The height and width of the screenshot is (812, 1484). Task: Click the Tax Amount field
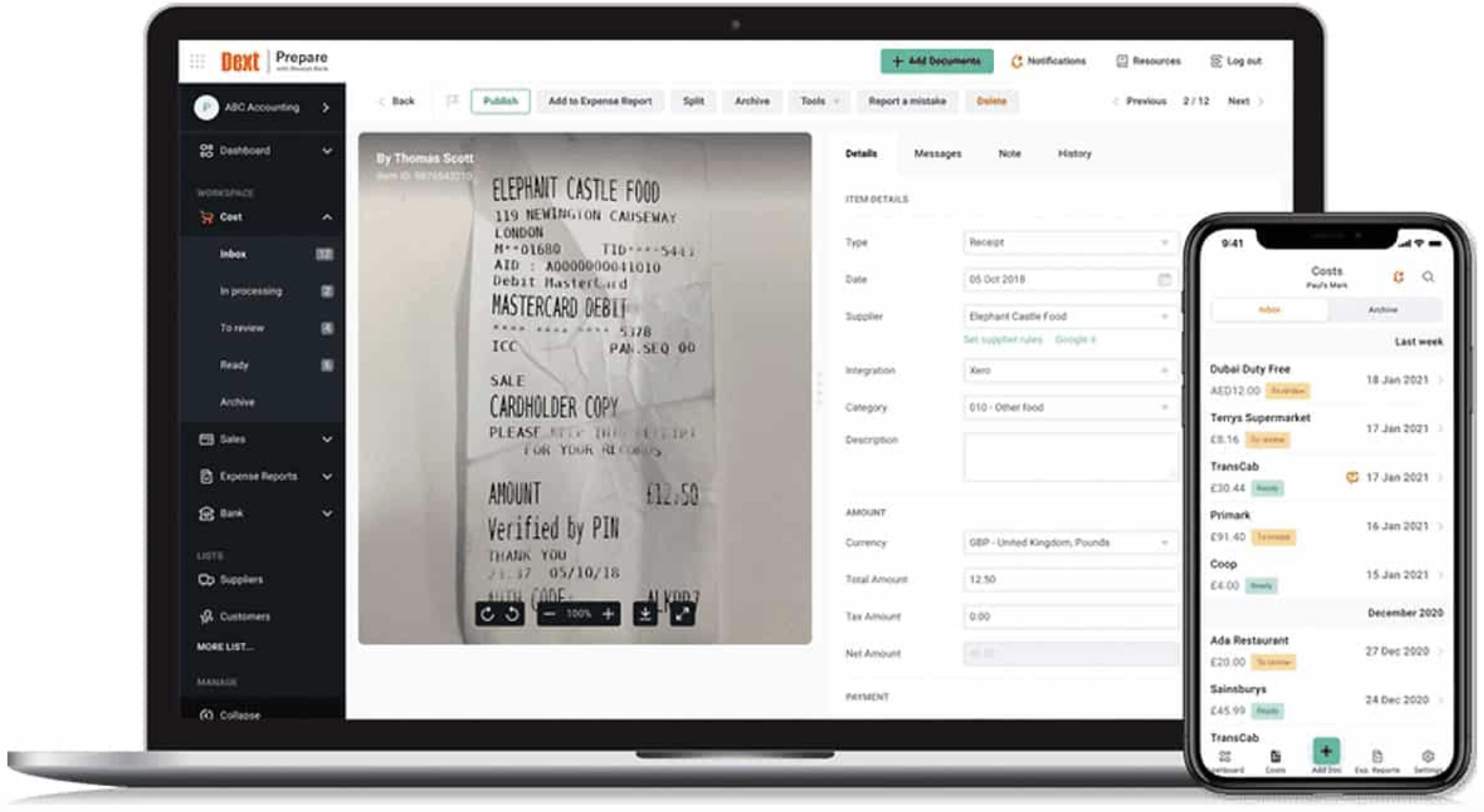pyautogui.click(x=1069, y=616)
